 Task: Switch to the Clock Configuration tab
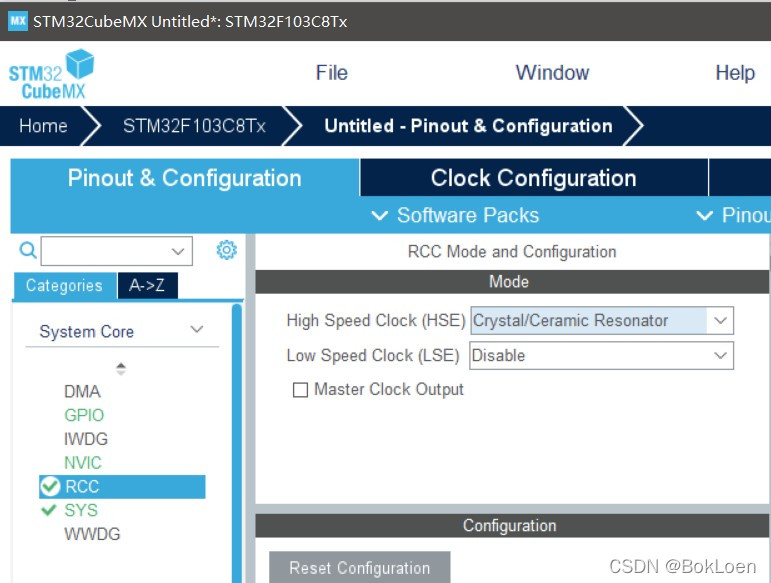point(534,177)
